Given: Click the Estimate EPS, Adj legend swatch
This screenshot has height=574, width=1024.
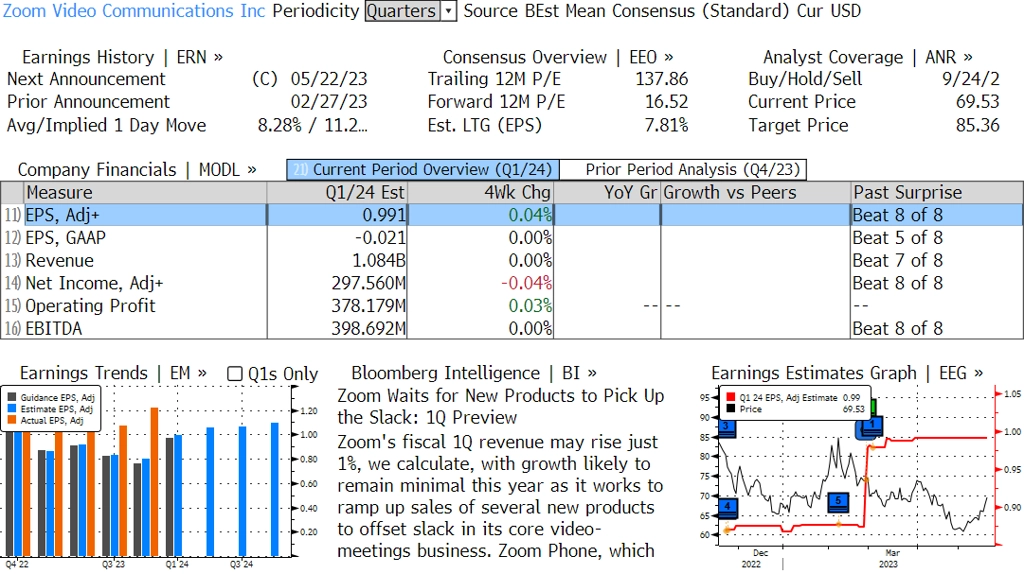Looking at the screenshot, I should [x=12, y=409].
